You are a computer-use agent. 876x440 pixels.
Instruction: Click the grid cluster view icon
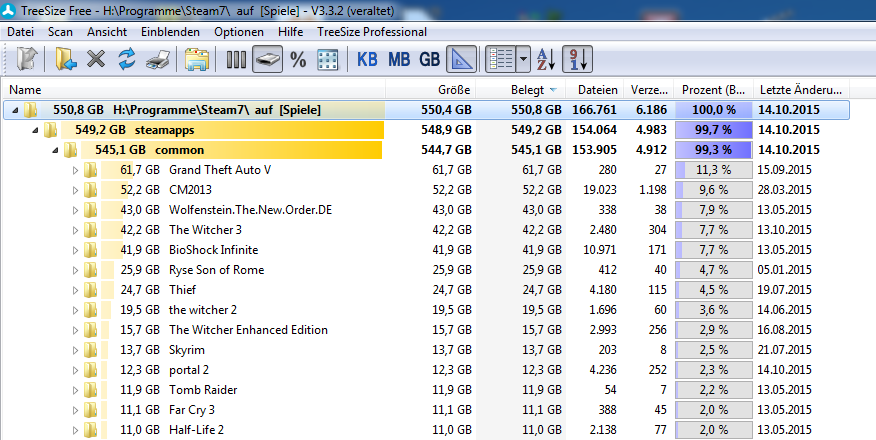327,59
